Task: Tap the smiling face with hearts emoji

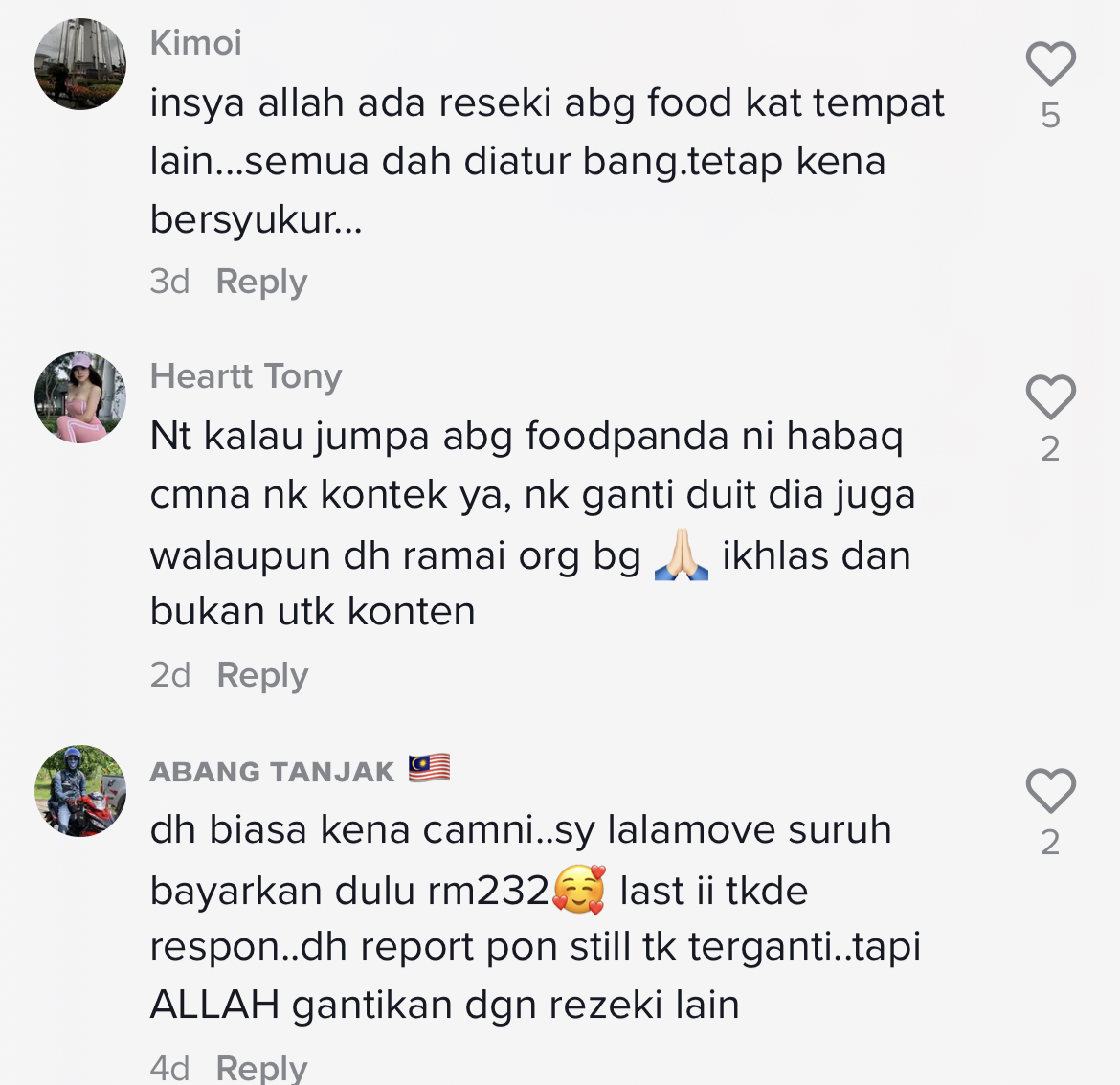Action: pyautogui.click(x=579, y=889)
